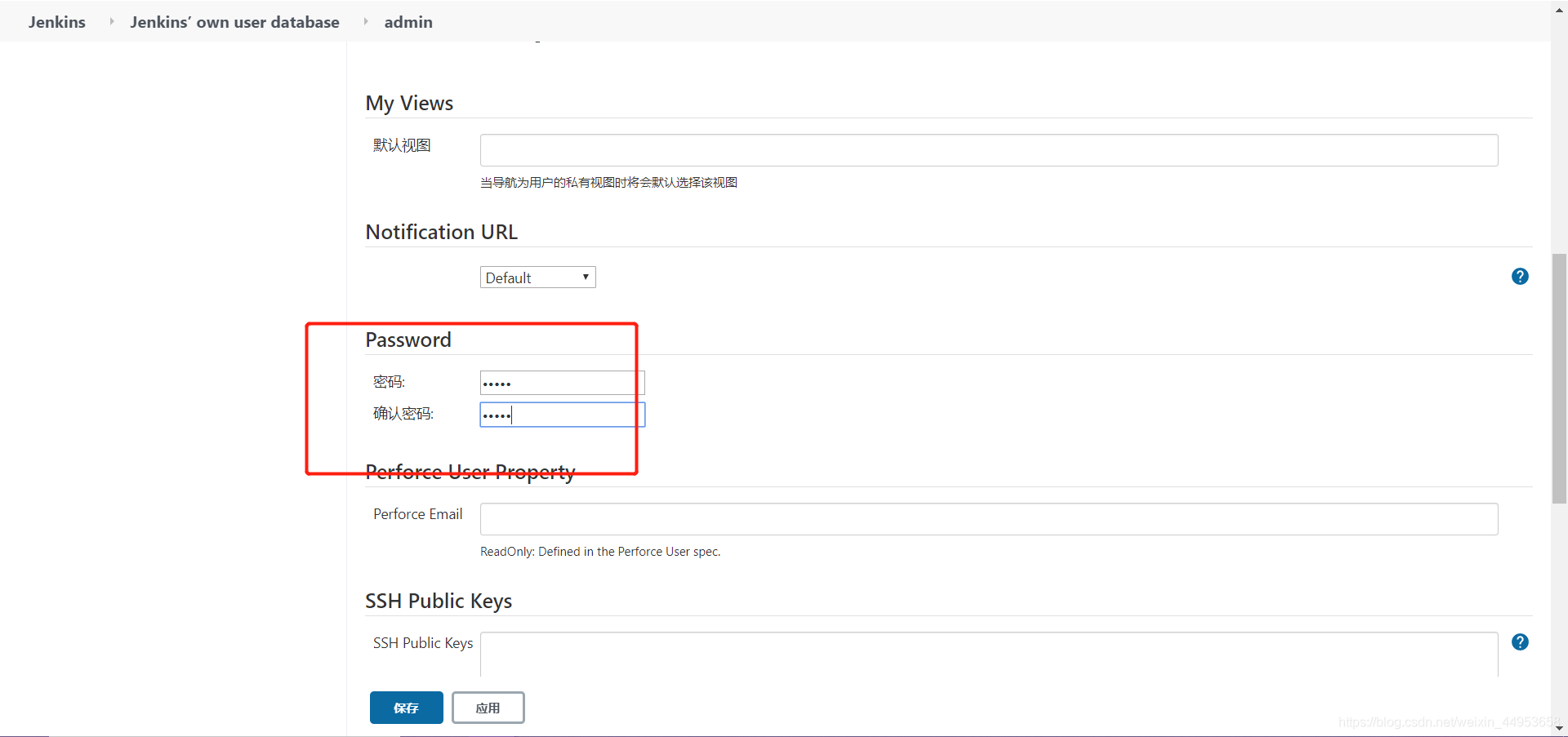Expand breadcrumb arrow before admin
Screen dimensions: 1568x737
click(x=366, y=21)
